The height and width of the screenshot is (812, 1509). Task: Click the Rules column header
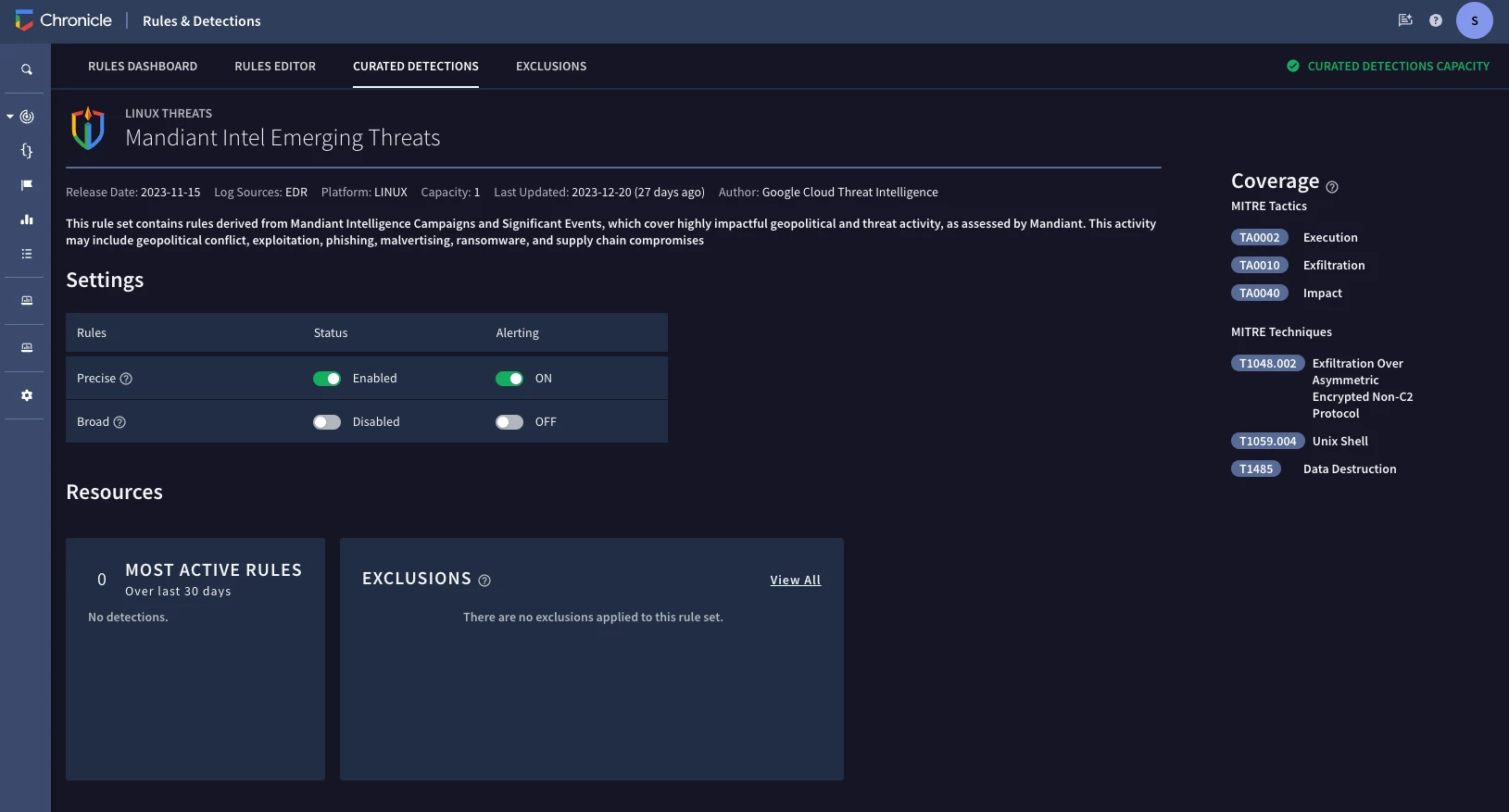pyautogui.click(x=92, y=333)
